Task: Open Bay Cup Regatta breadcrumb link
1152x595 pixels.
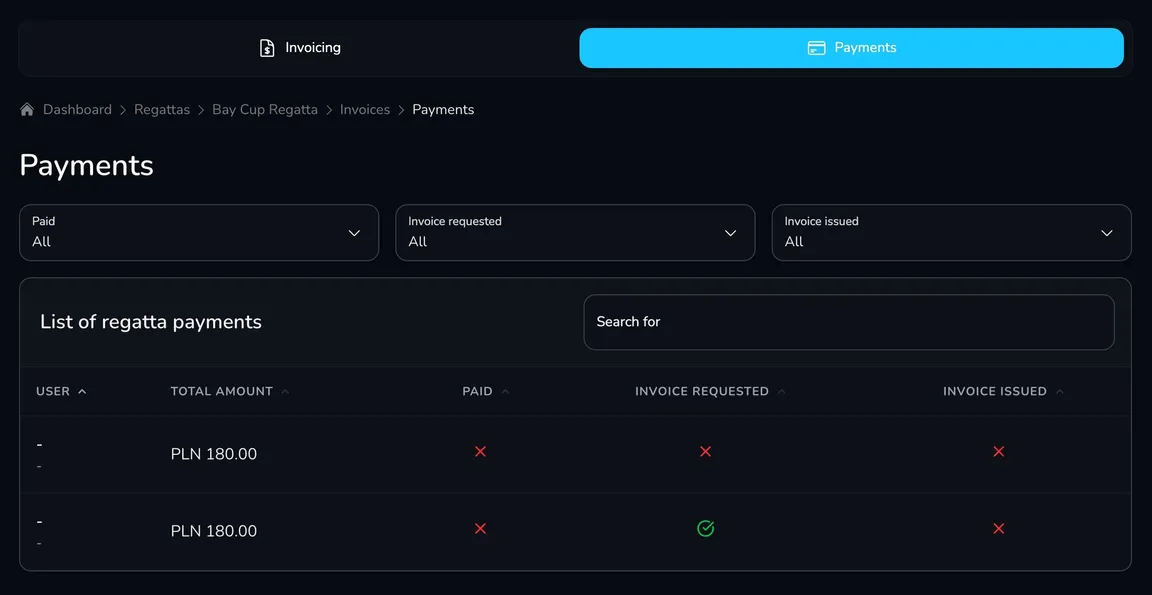Action: click(x=265, y=109)
